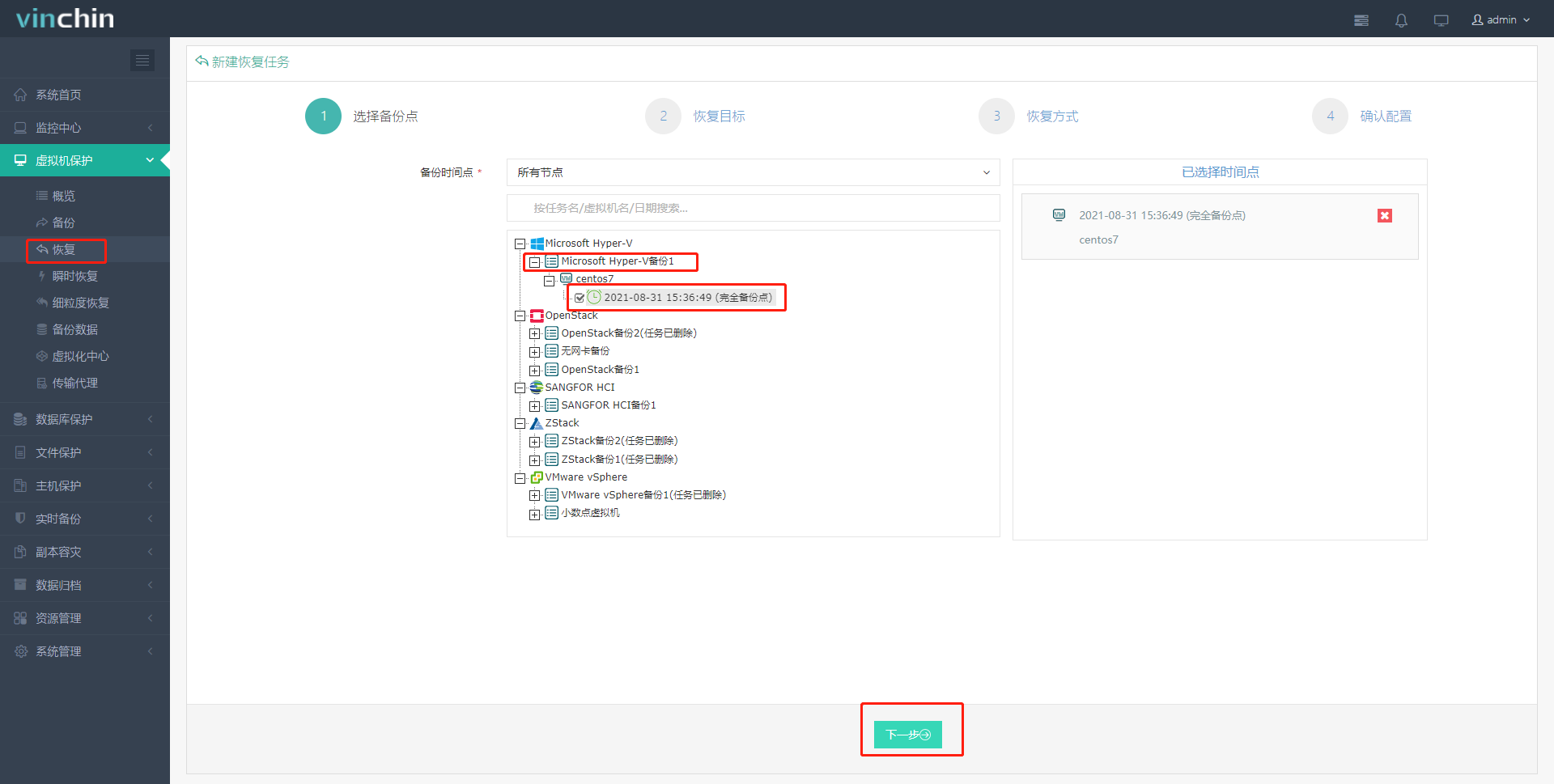1554x784 pixels.
Task: Open 恢复 submenu item
Action: [x=64, y=249]
